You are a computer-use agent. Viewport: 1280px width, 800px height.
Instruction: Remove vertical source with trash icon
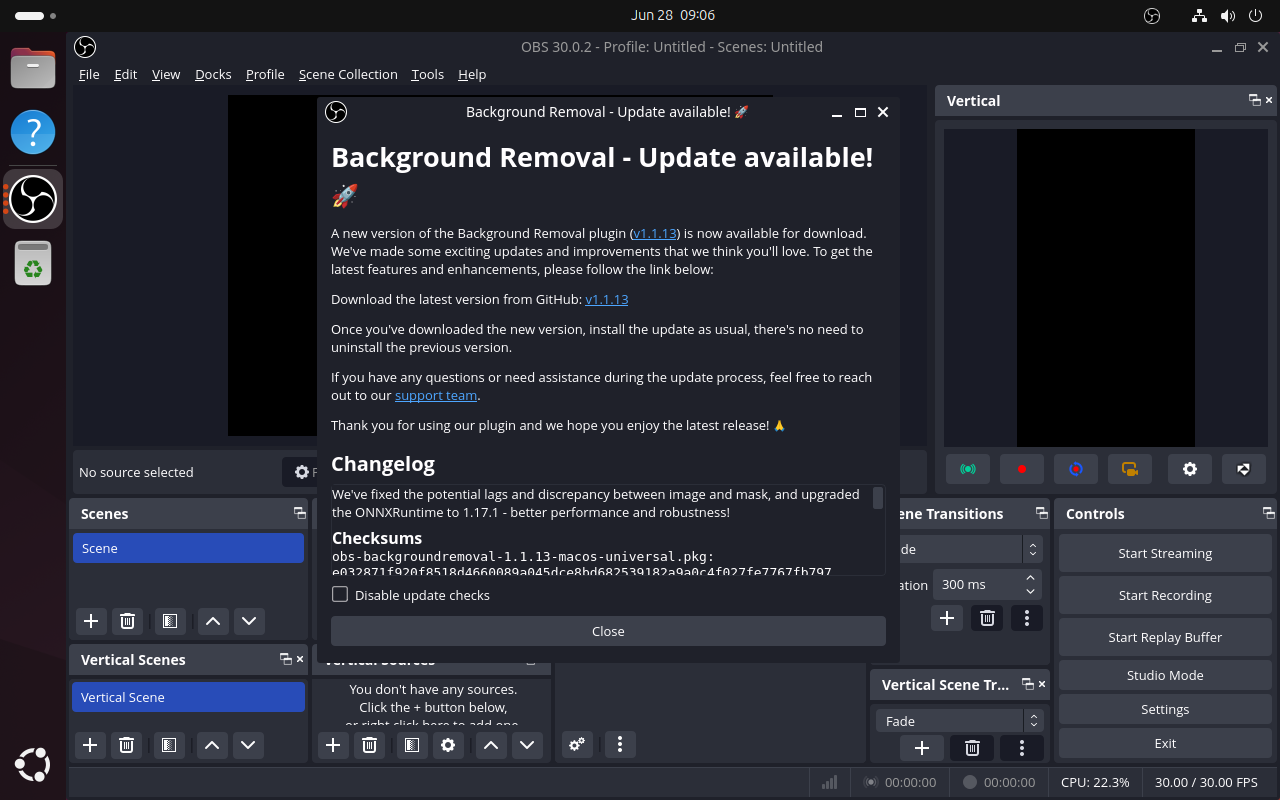[369, 745]
